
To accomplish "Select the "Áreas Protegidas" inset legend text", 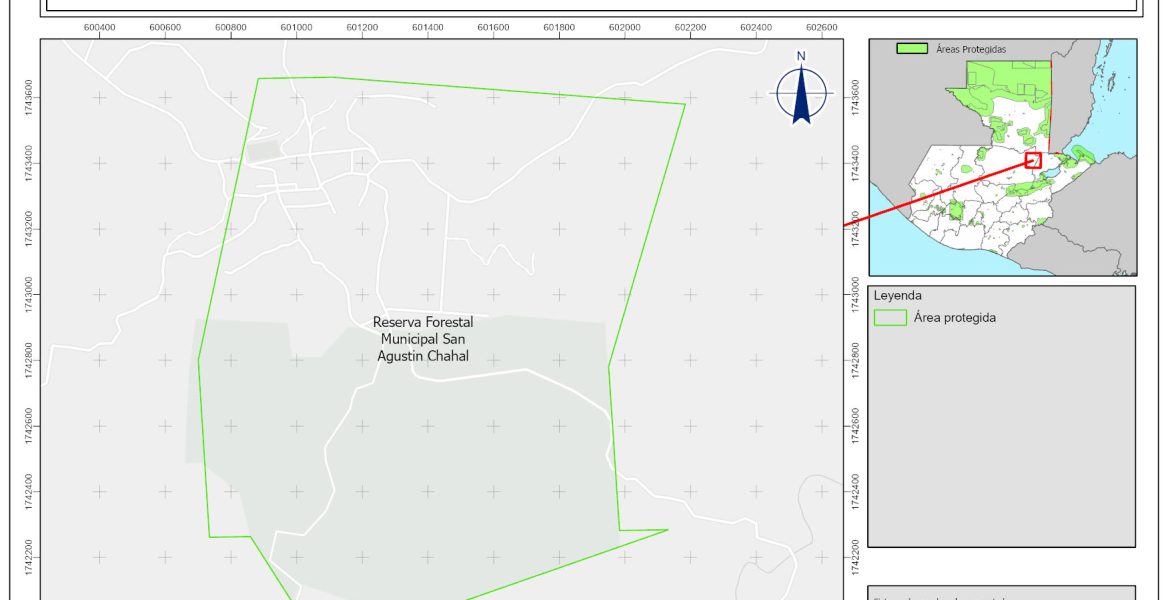I will (971, 48).
